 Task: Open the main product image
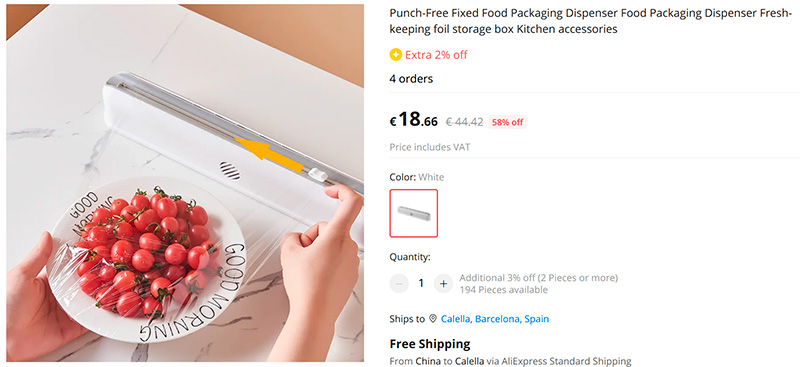pyautogui.click(x=185, y=183)
